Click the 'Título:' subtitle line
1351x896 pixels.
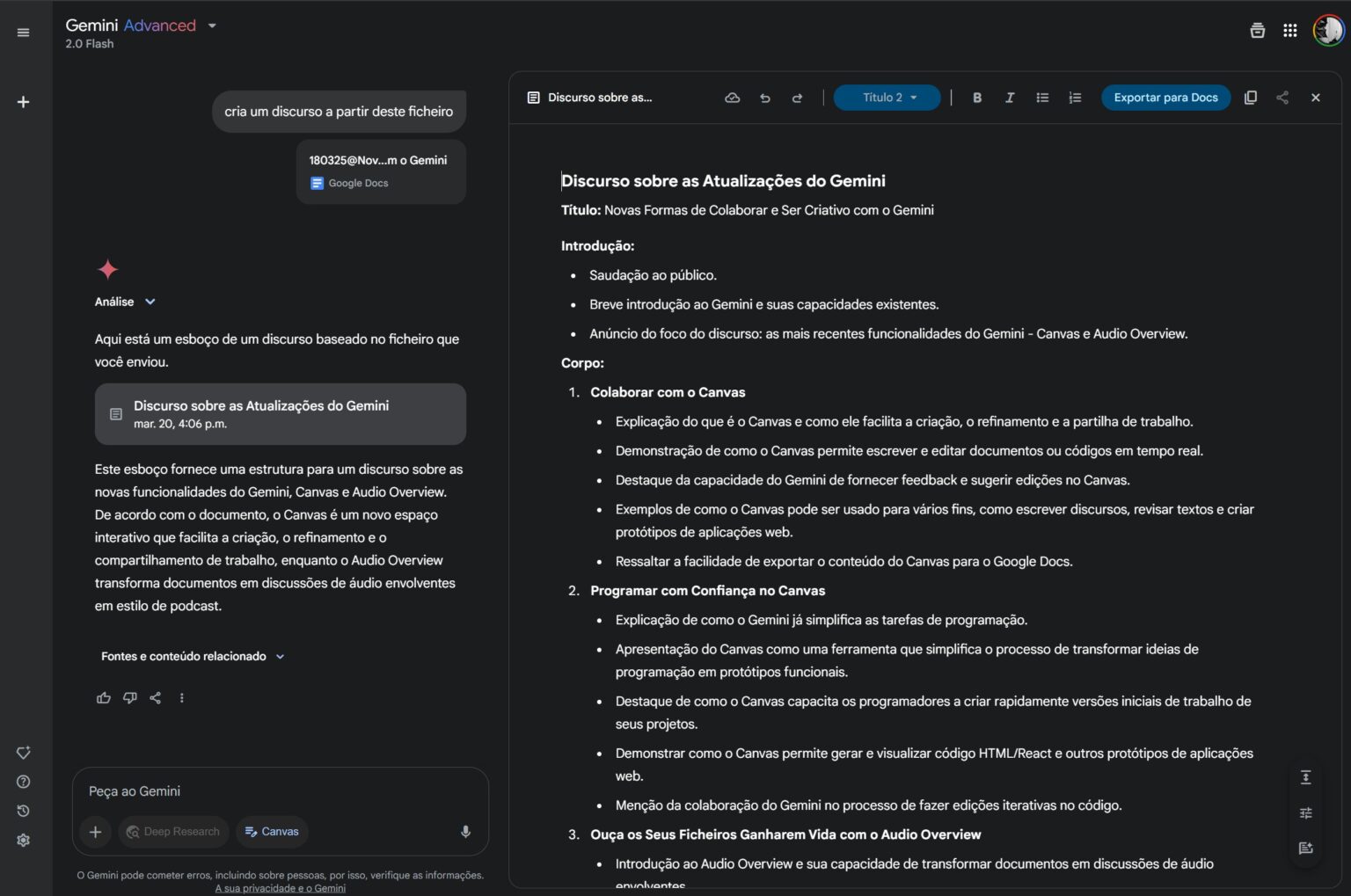pyautogui.click(x=747, y=210)
